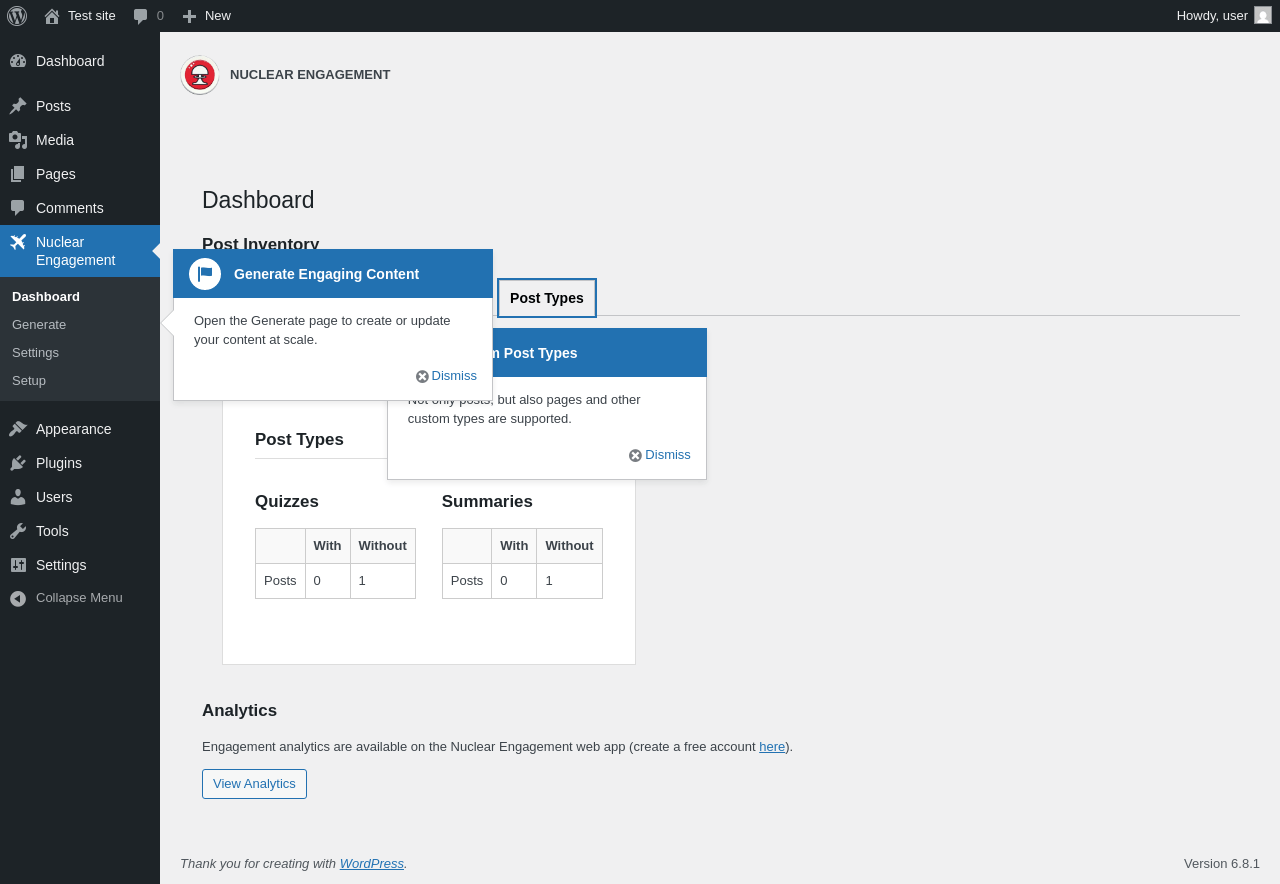Open the Dashboard sidebar menu

click(80, 61)
